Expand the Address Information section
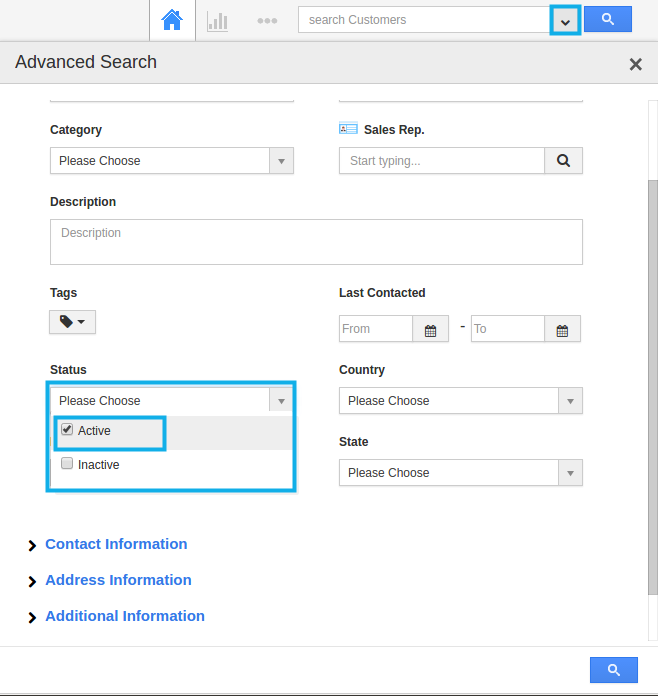 tap(118, 580)
